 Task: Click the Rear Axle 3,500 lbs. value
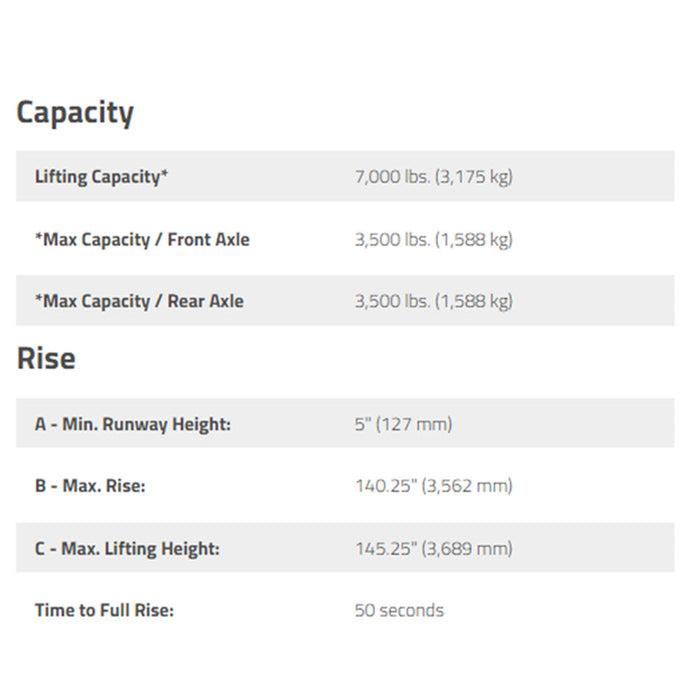pyautogui.click(x=433, y=301)
